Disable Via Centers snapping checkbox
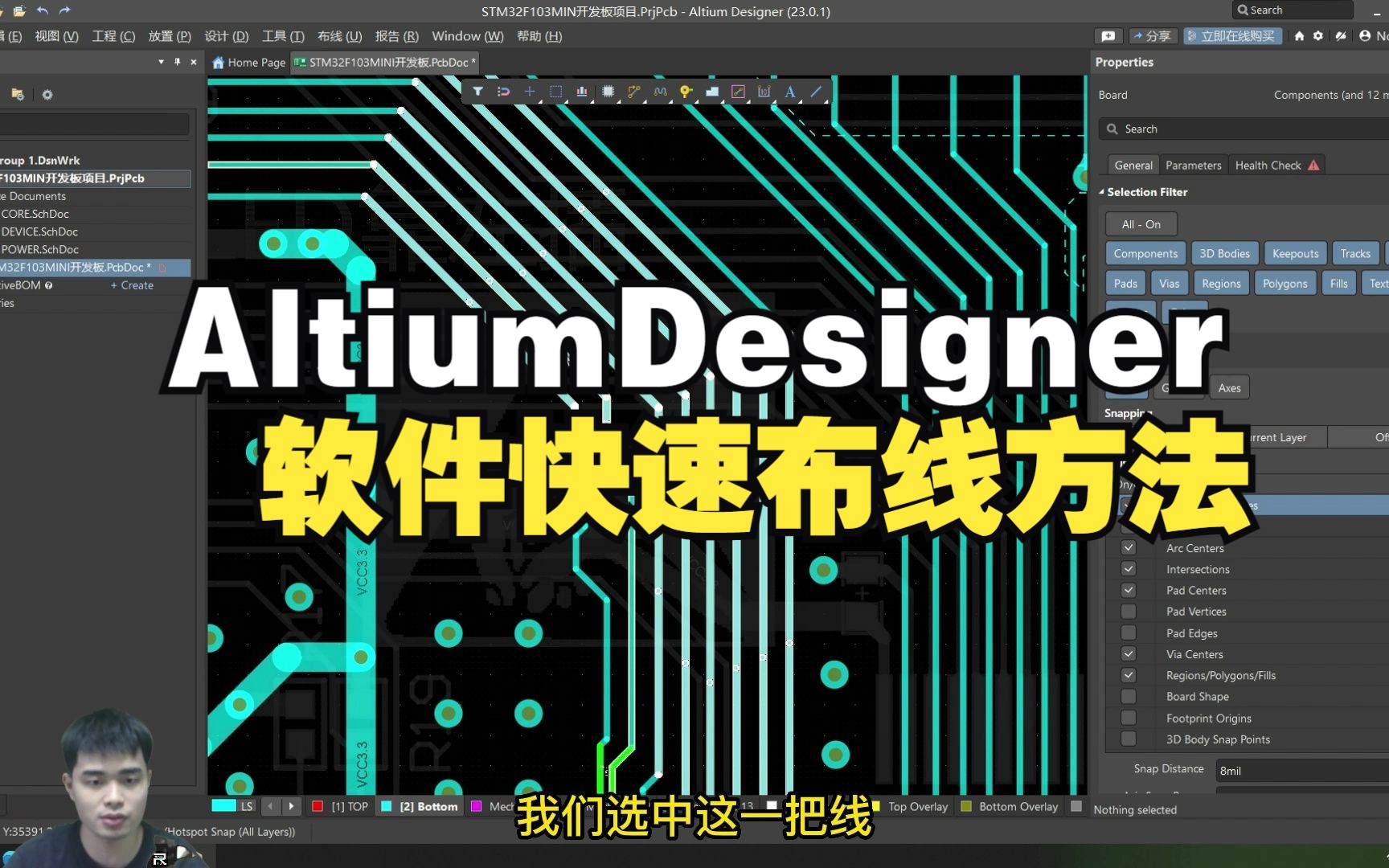The image size is (1389, 868). tap(1129, 653)
